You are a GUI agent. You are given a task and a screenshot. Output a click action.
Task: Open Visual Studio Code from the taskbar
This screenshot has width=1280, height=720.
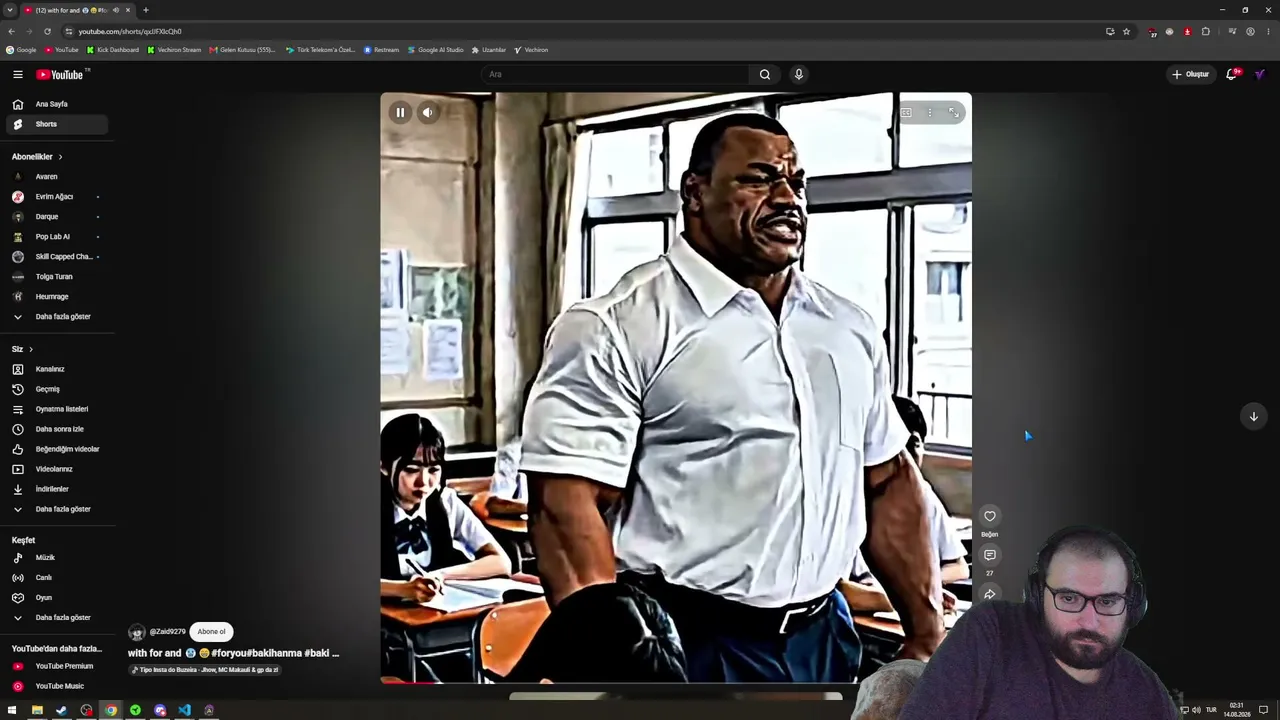(x=184, y=710)
